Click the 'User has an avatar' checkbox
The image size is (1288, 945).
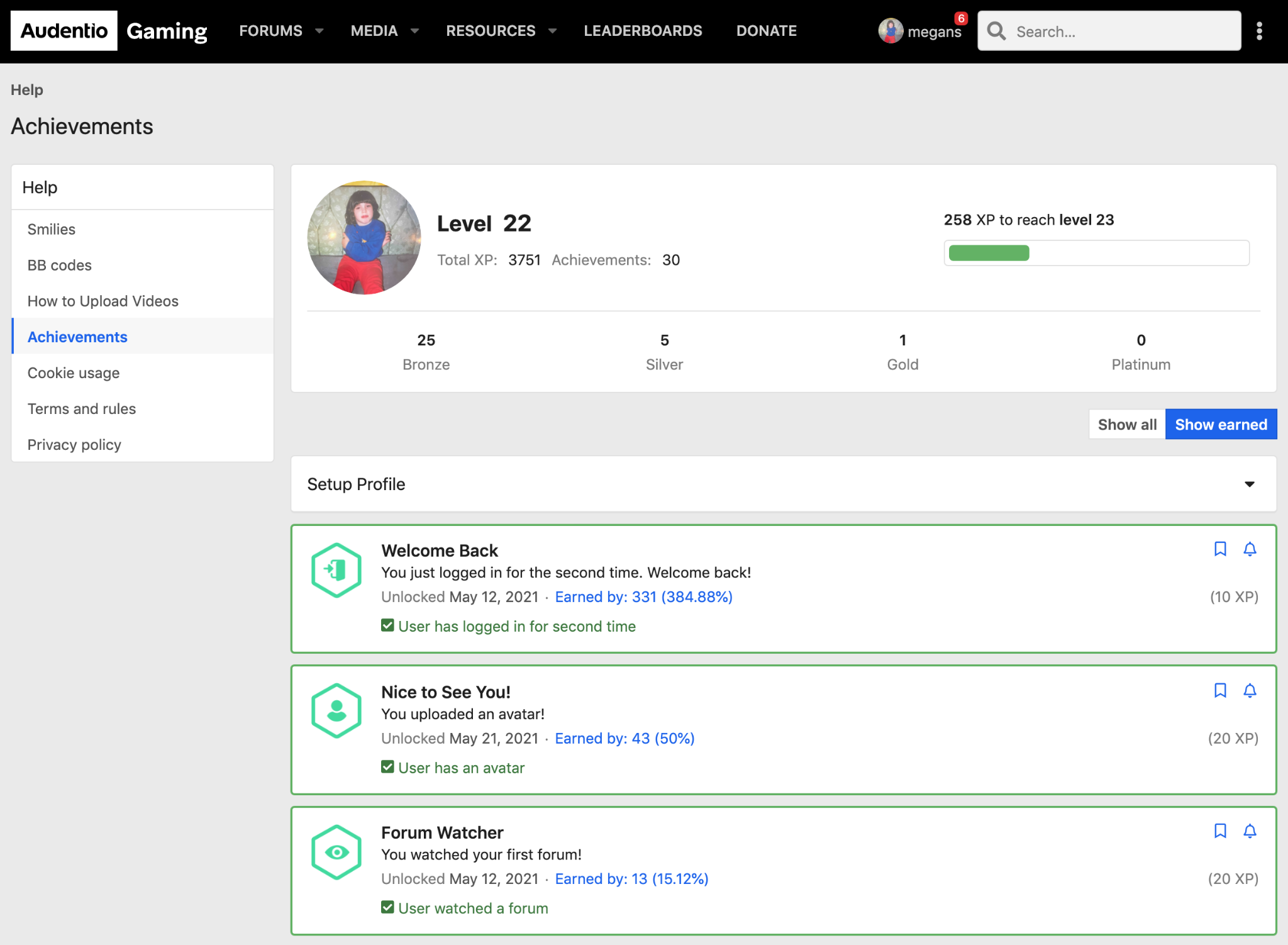click(387, 767)
